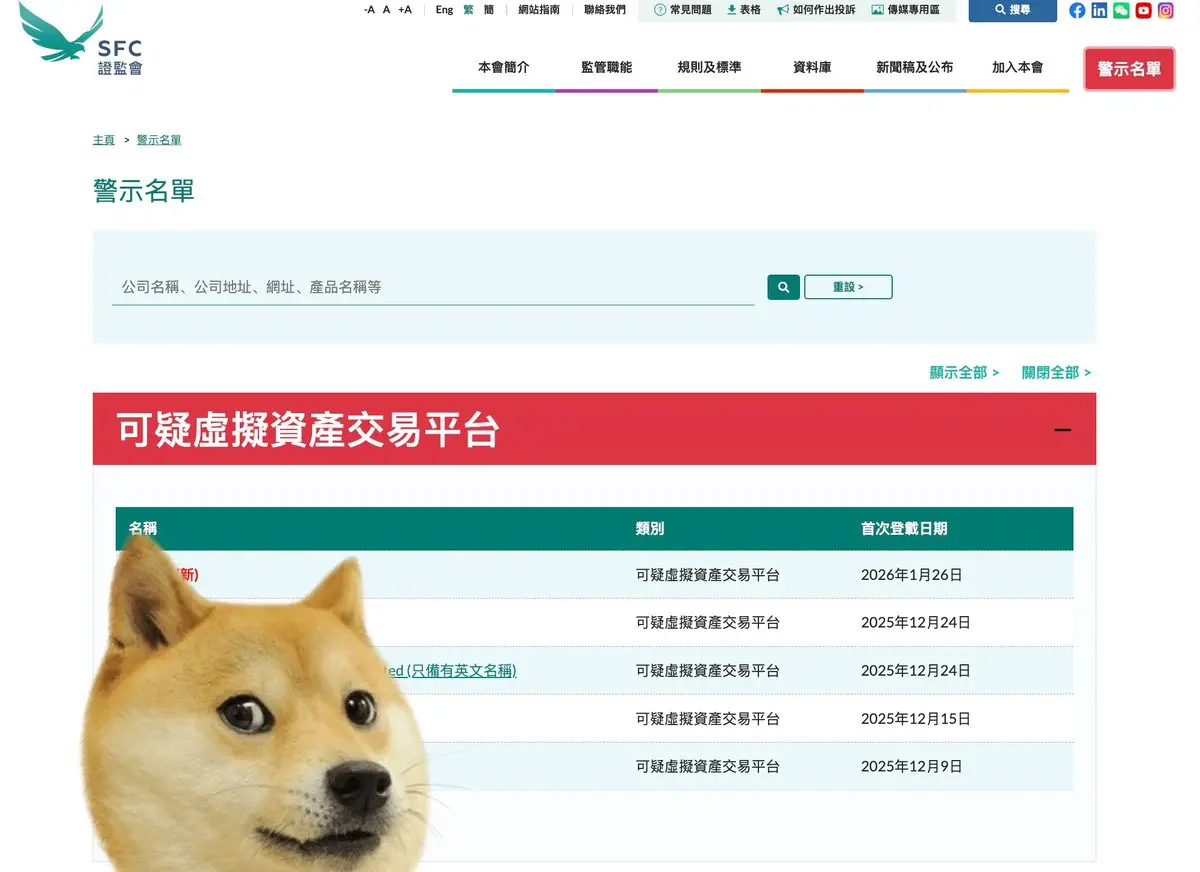
Task: Open the 加入本會 menu
Action: tap(1018, 68)
